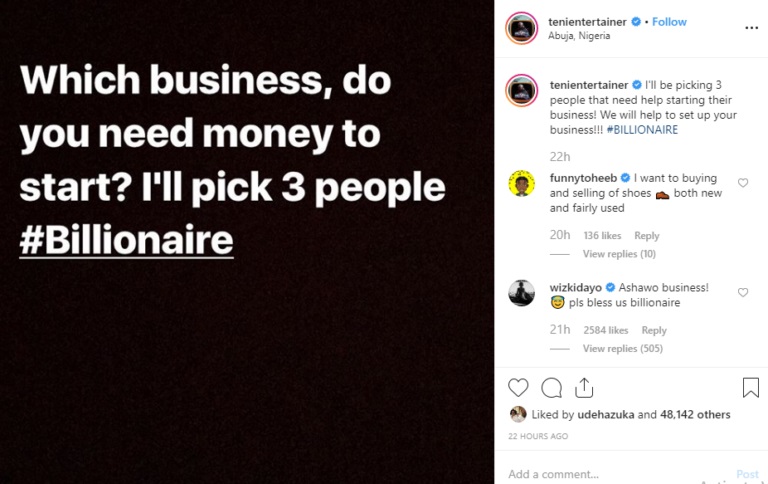Open wizkidayo's profile avatar
The width and height of the screenshot is (768, 484).
click(521, 292)
